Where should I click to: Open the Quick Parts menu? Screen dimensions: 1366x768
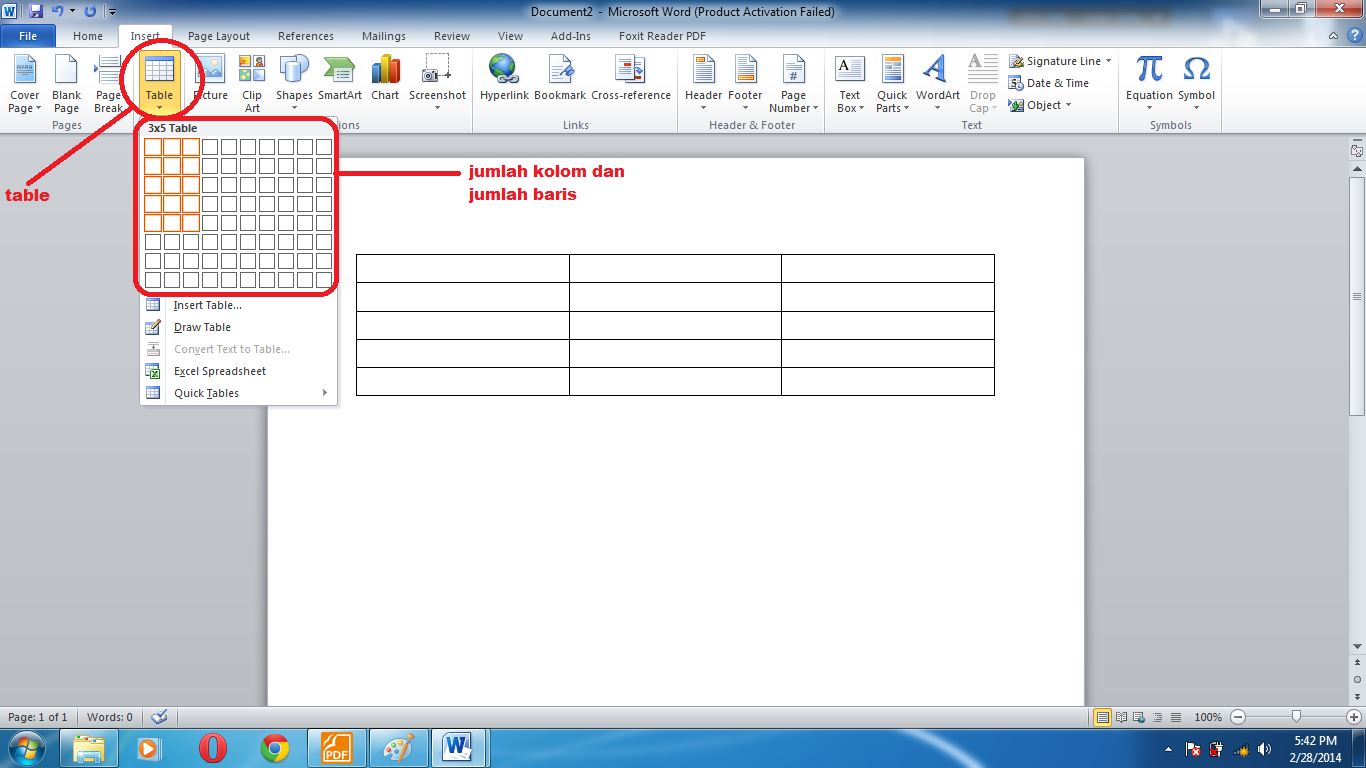coord(892,84)
